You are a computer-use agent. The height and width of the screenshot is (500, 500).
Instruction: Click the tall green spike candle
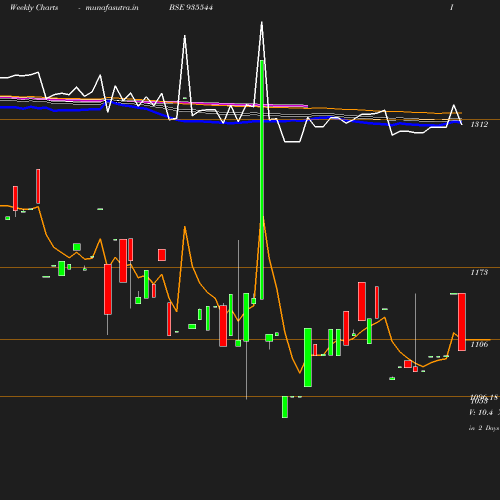tap(262, 180)
